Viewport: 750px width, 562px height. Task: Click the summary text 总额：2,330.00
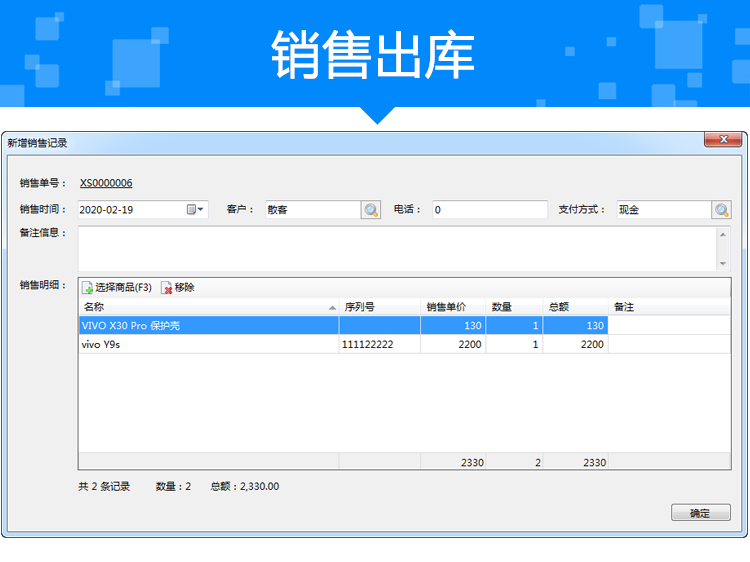click(245, 486)
